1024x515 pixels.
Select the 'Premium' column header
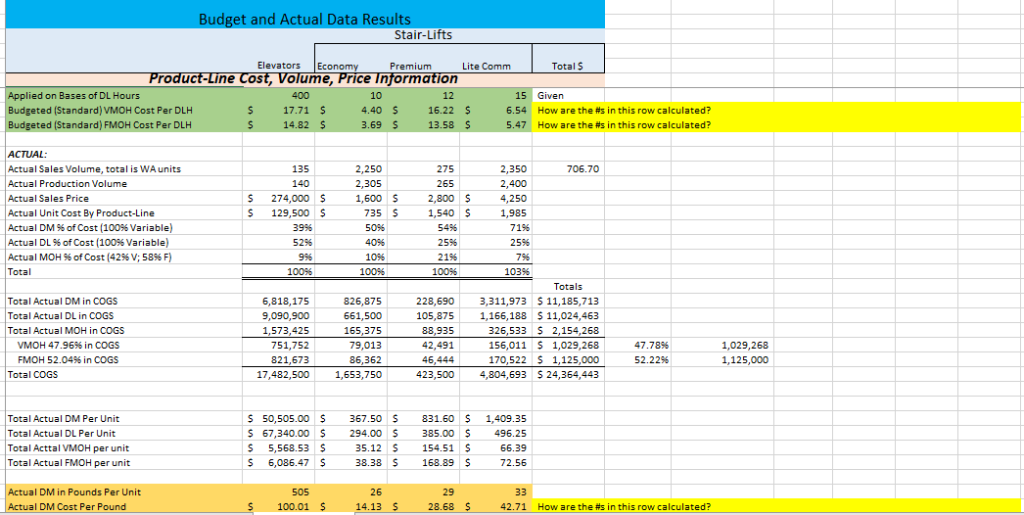(410, 67)
